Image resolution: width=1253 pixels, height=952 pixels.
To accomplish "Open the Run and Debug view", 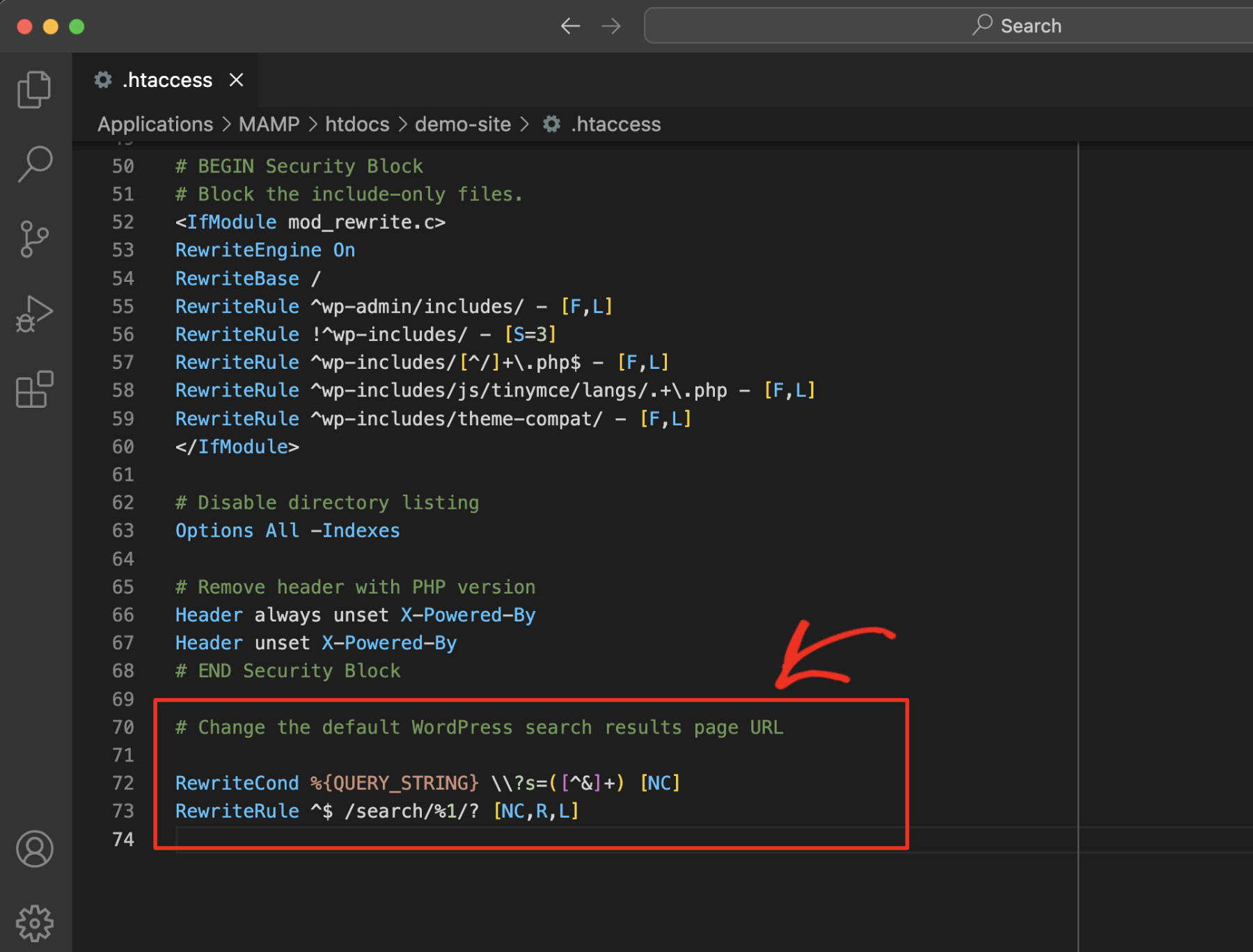I will click(35, 314).
